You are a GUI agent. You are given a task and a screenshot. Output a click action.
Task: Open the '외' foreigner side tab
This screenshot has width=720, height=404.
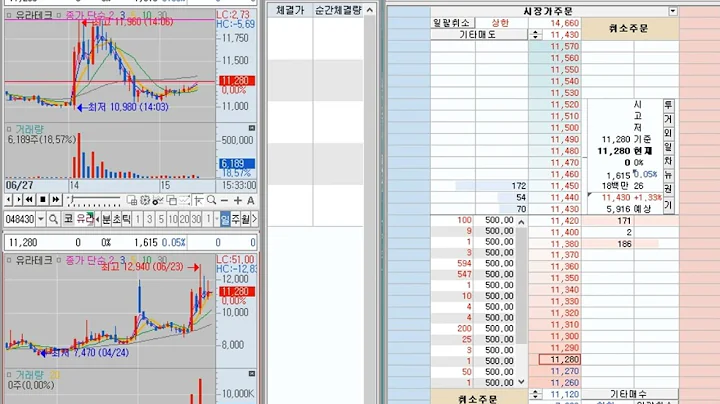(x=669, y=133)
